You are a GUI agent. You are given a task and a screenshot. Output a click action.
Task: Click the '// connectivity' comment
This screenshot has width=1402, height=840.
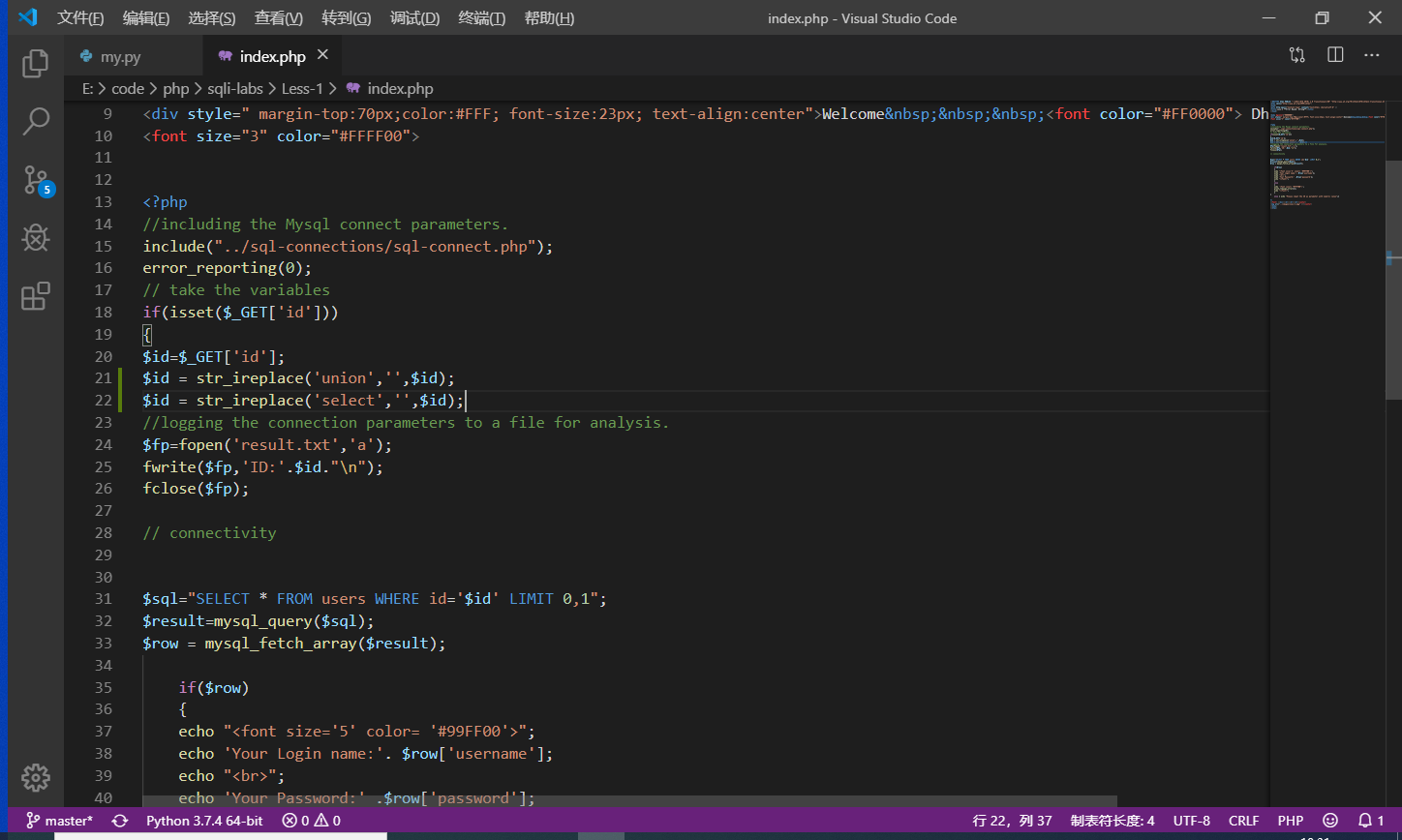point(209,533)
